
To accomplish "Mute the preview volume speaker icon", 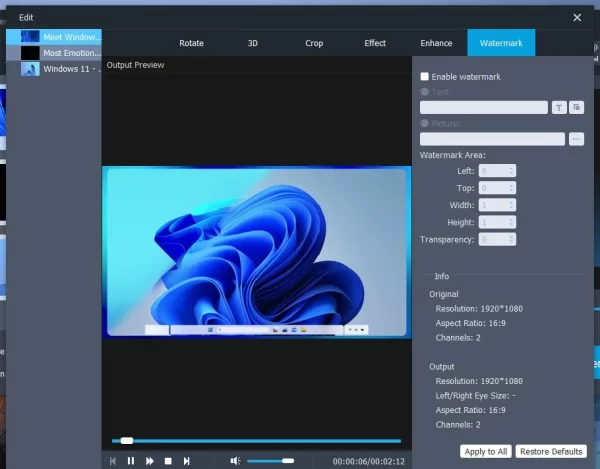I will point(235,461).
